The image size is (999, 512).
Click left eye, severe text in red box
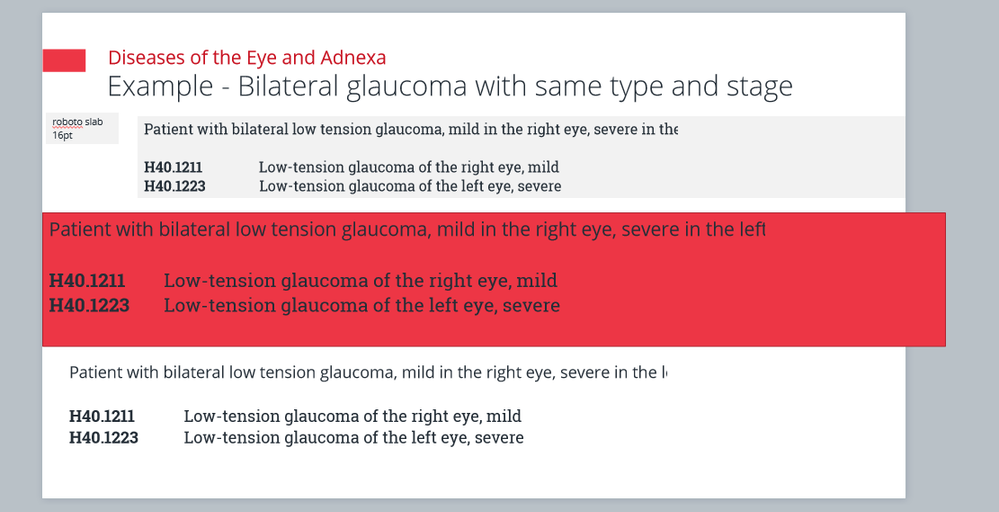coord(361,305)
